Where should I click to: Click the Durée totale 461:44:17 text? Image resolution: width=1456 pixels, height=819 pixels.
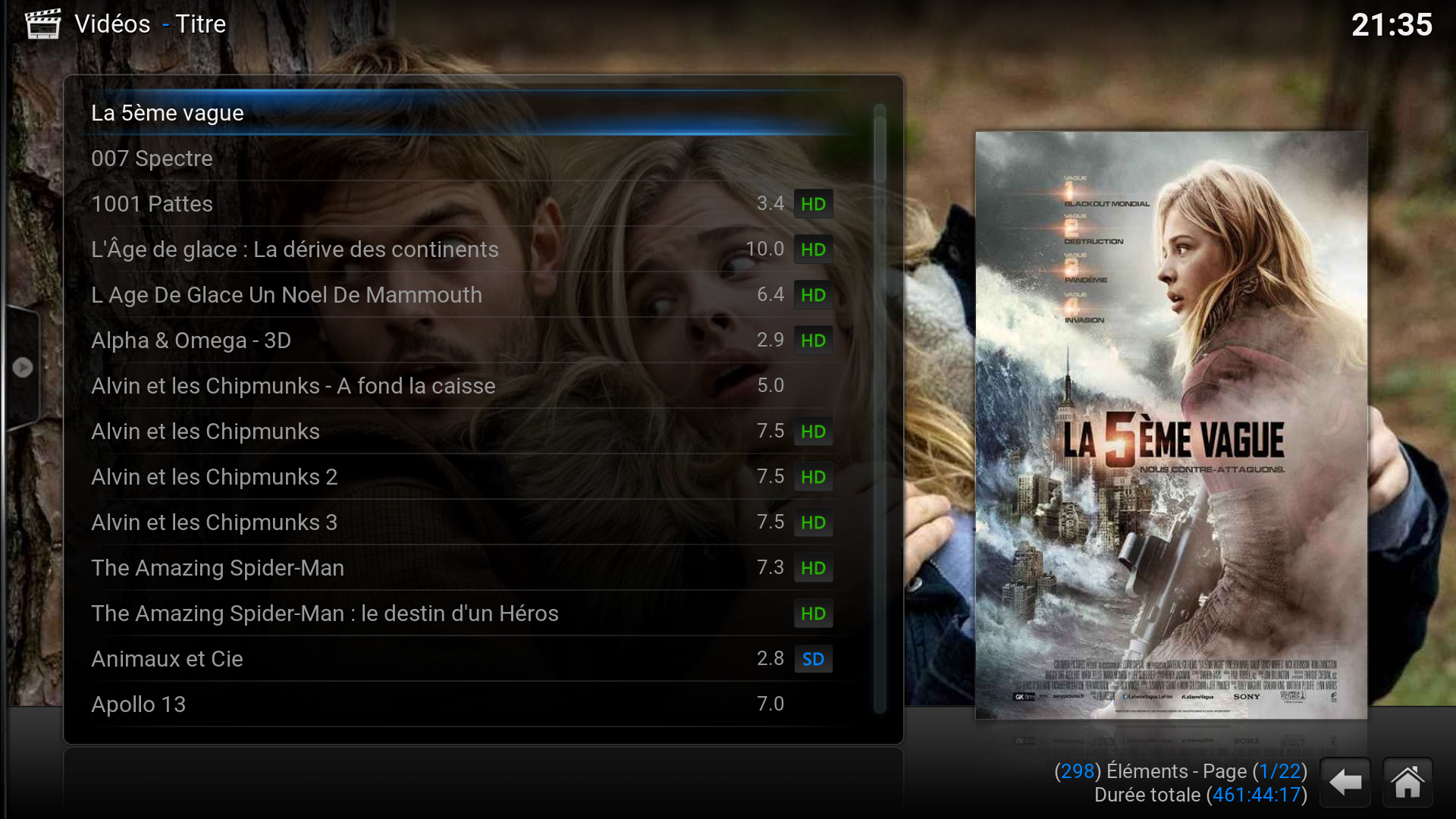[1201, 795]
